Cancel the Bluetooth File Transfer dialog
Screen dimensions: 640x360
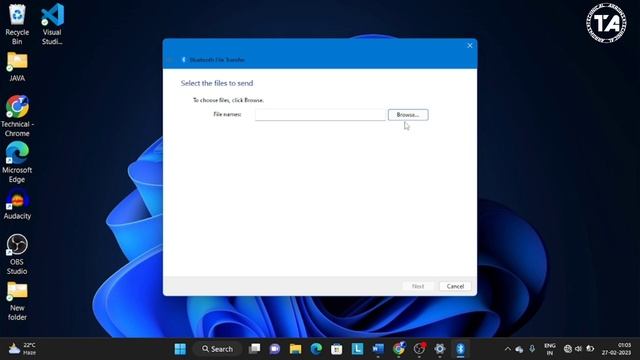pos(455,286)
